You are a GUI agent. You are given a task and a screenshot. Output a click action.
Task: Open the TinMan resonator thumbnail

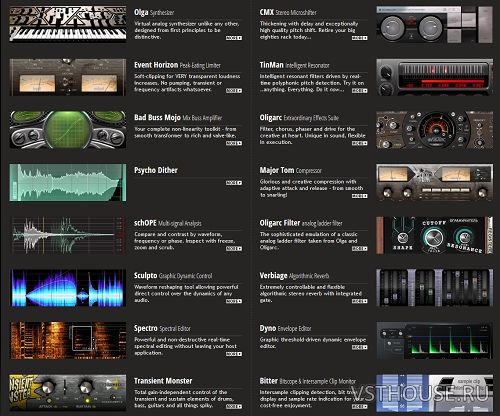pyautogui.click(x=435, y=77)
